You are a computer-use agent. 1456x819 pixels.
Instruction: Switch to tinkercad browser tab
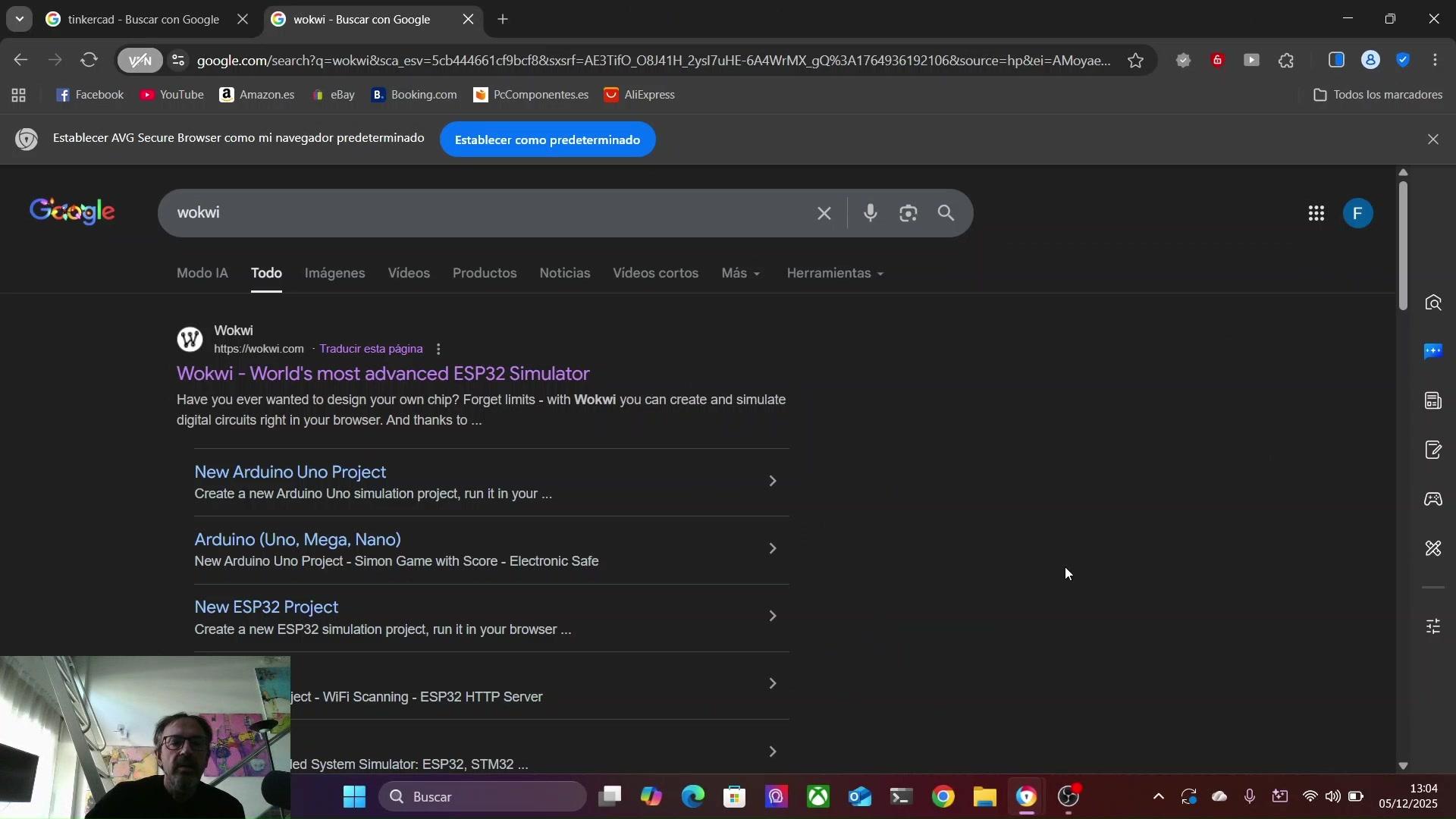[143, 20]
